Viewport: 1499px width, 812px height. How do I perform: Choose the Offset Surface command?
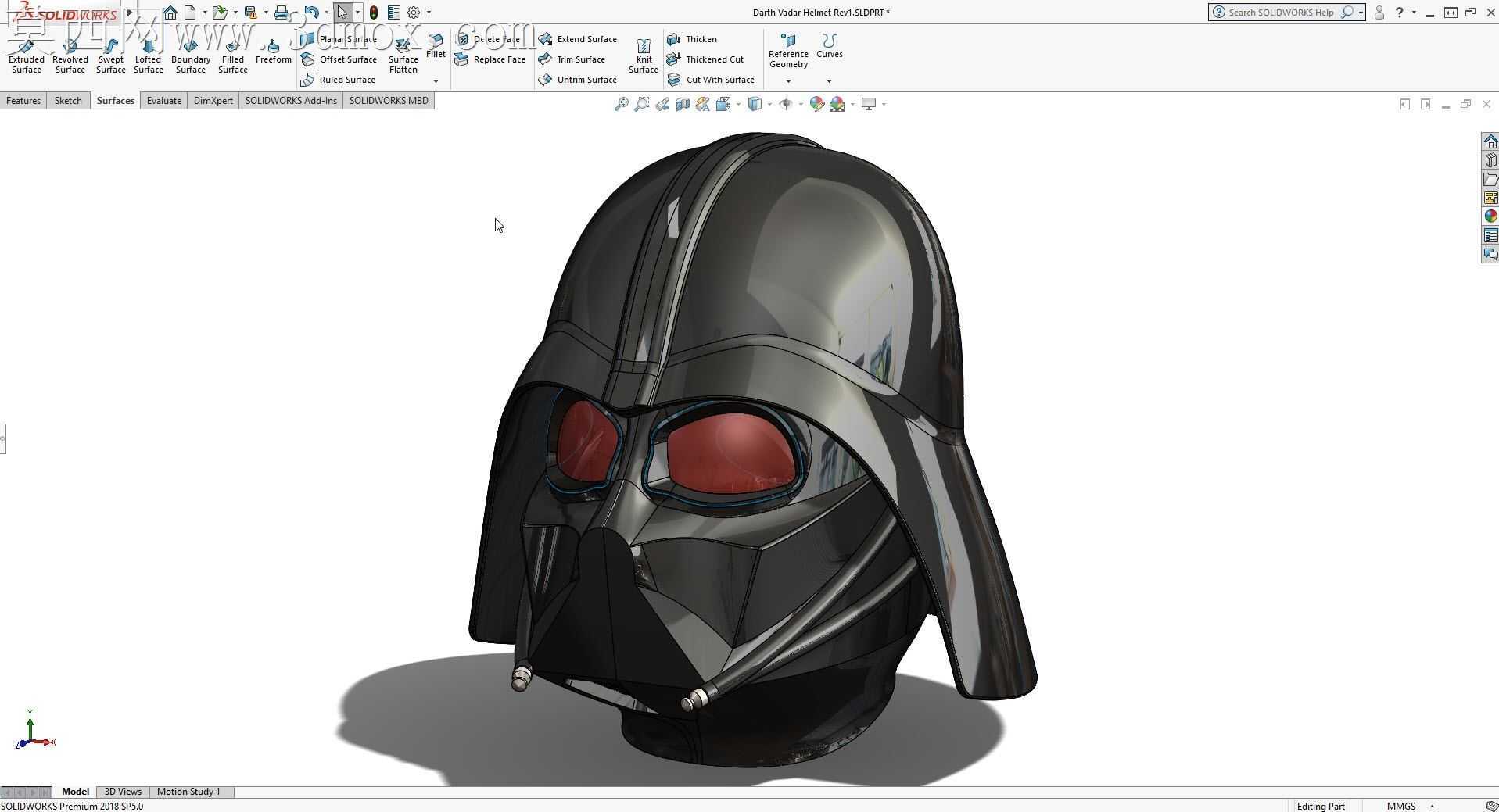[x=339, y=59]
